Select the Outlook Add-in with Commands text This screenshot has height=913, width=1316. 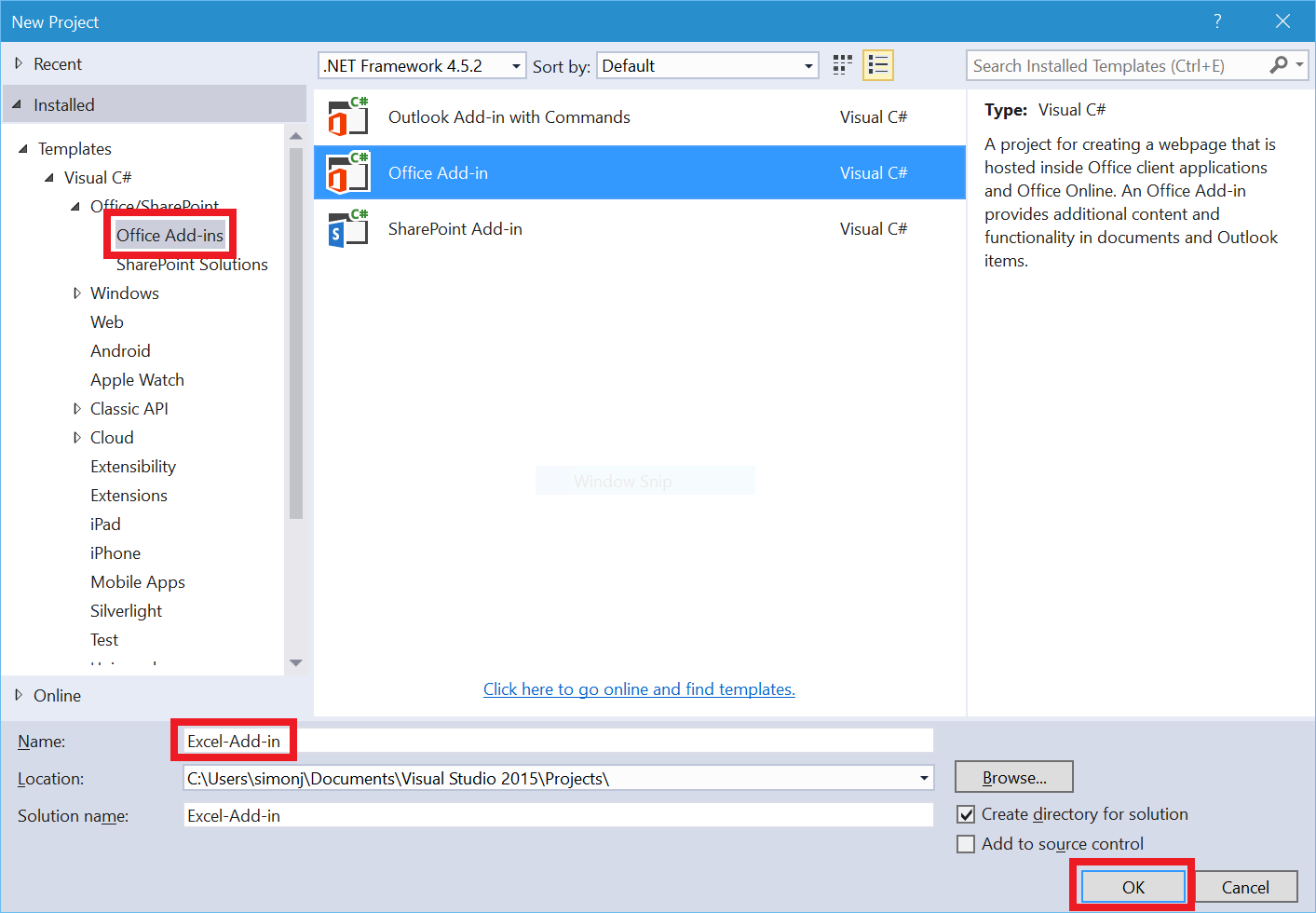509,117
